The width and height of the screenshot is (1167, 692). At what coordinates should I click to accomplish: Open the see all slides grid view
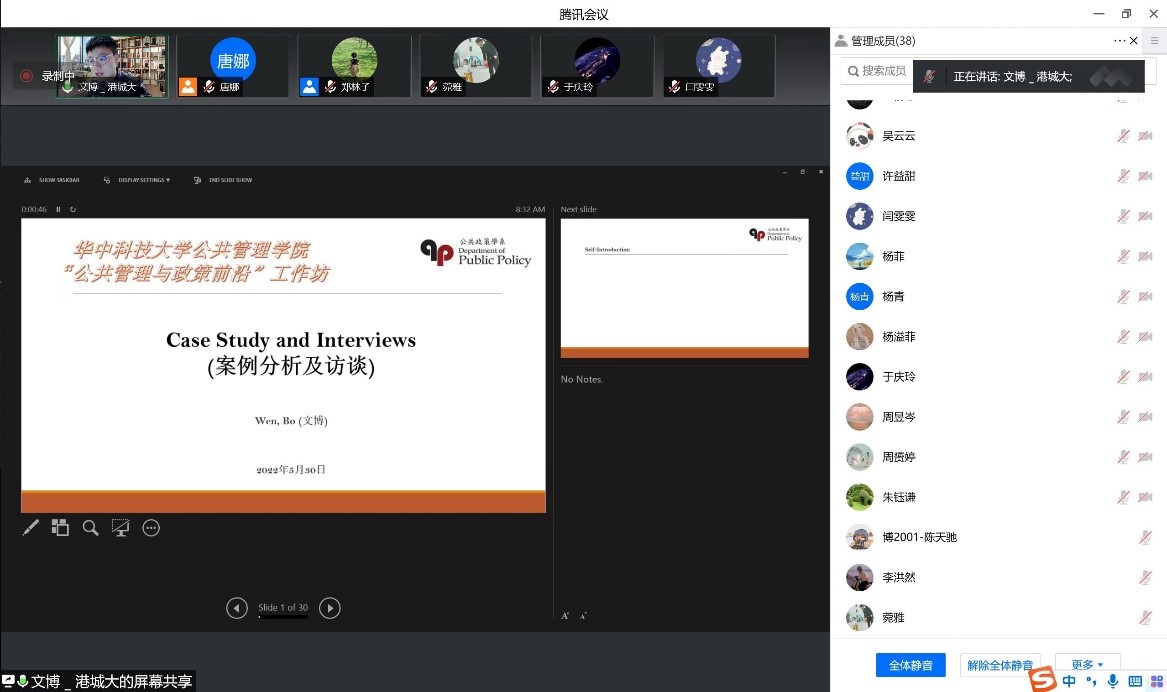pyautogui.click(x=61, y=528)
